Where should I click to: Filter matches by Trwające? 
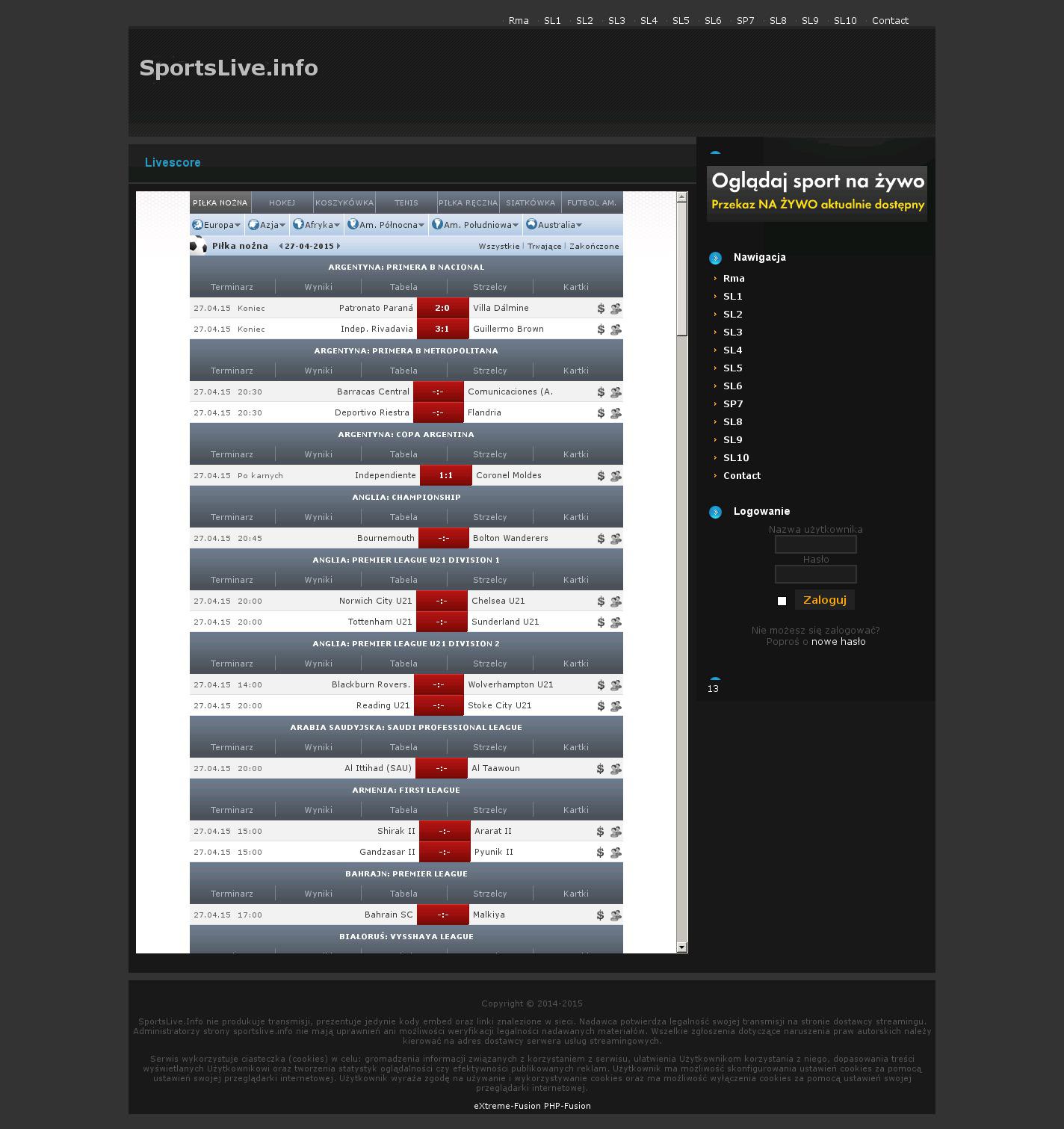tap(544, 246)
